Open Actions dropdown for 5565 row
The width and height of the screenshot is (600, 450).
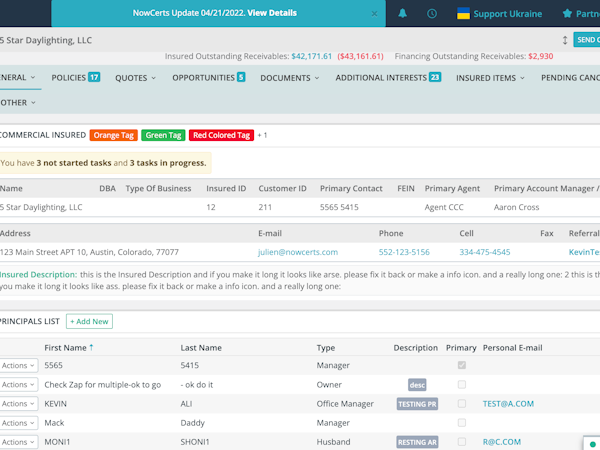pyautogui.click(x=18, y=365)
